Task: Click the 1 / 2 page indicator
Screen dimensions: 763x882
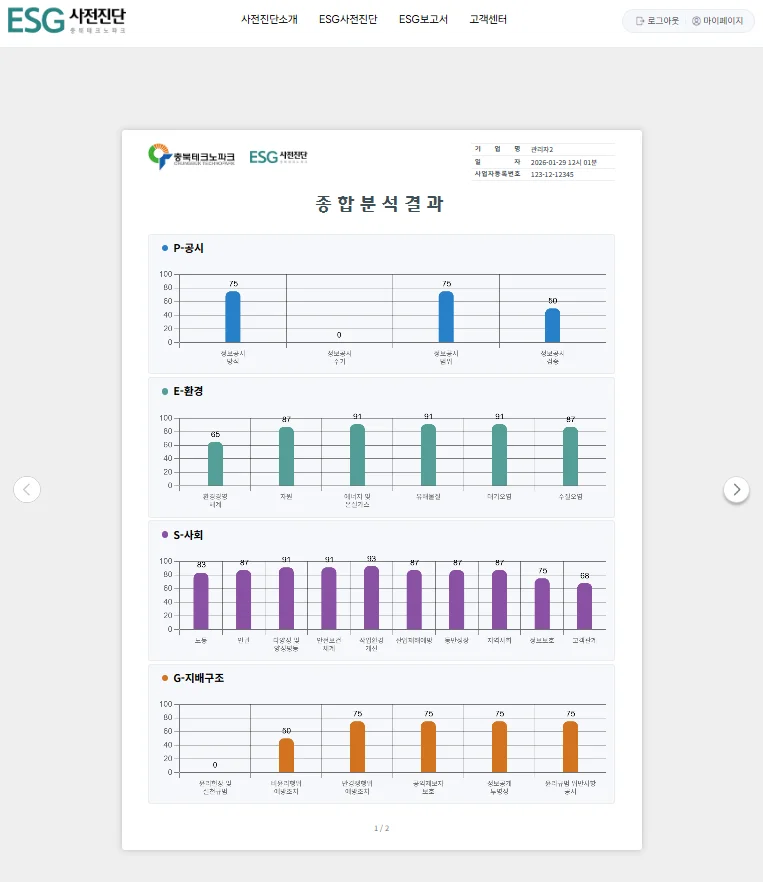Action: [x=382, y=828]
